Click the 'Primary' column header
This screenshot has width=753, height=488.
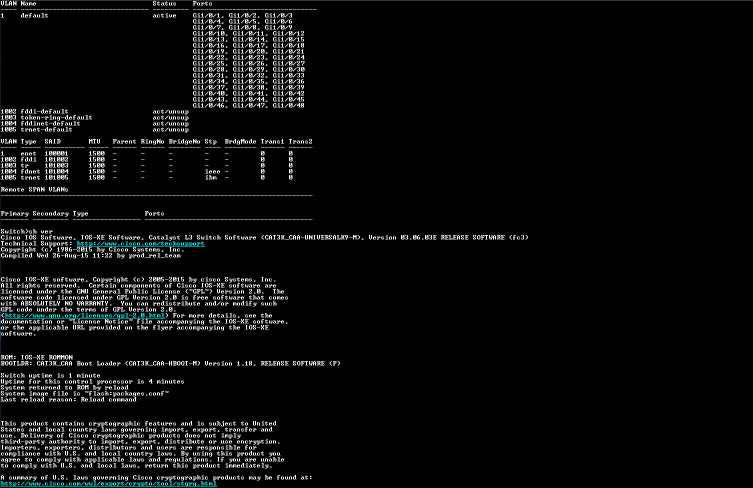(x=15, y=213)
